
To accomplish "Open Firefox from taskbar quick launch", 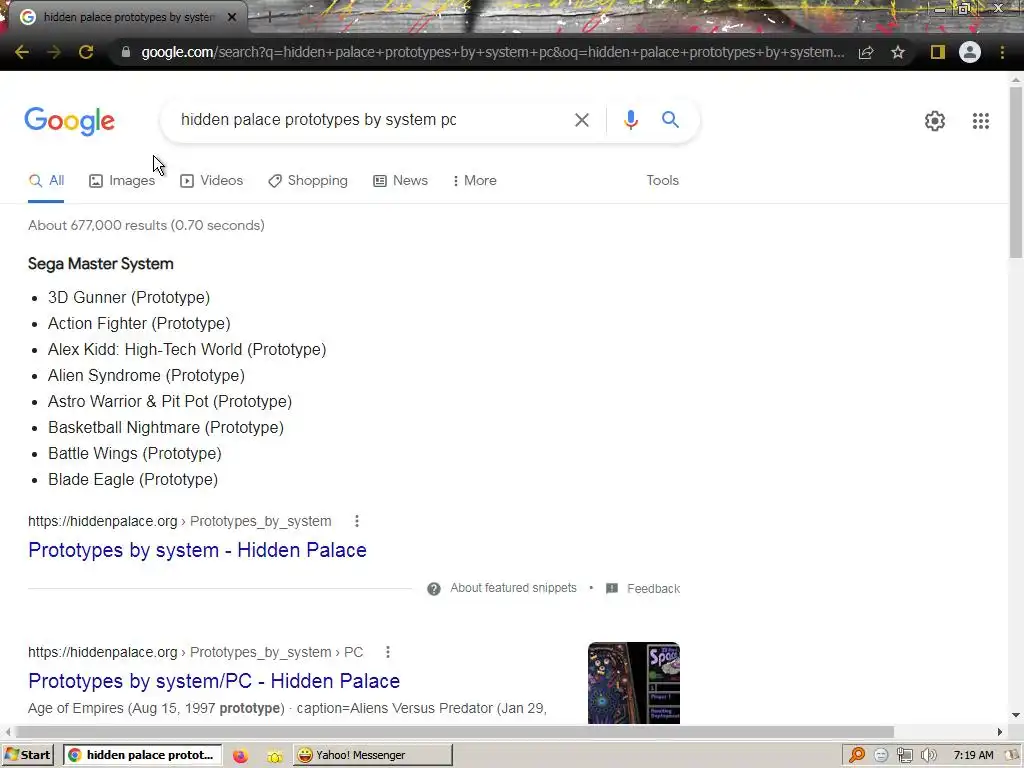I will click(240, 756).
